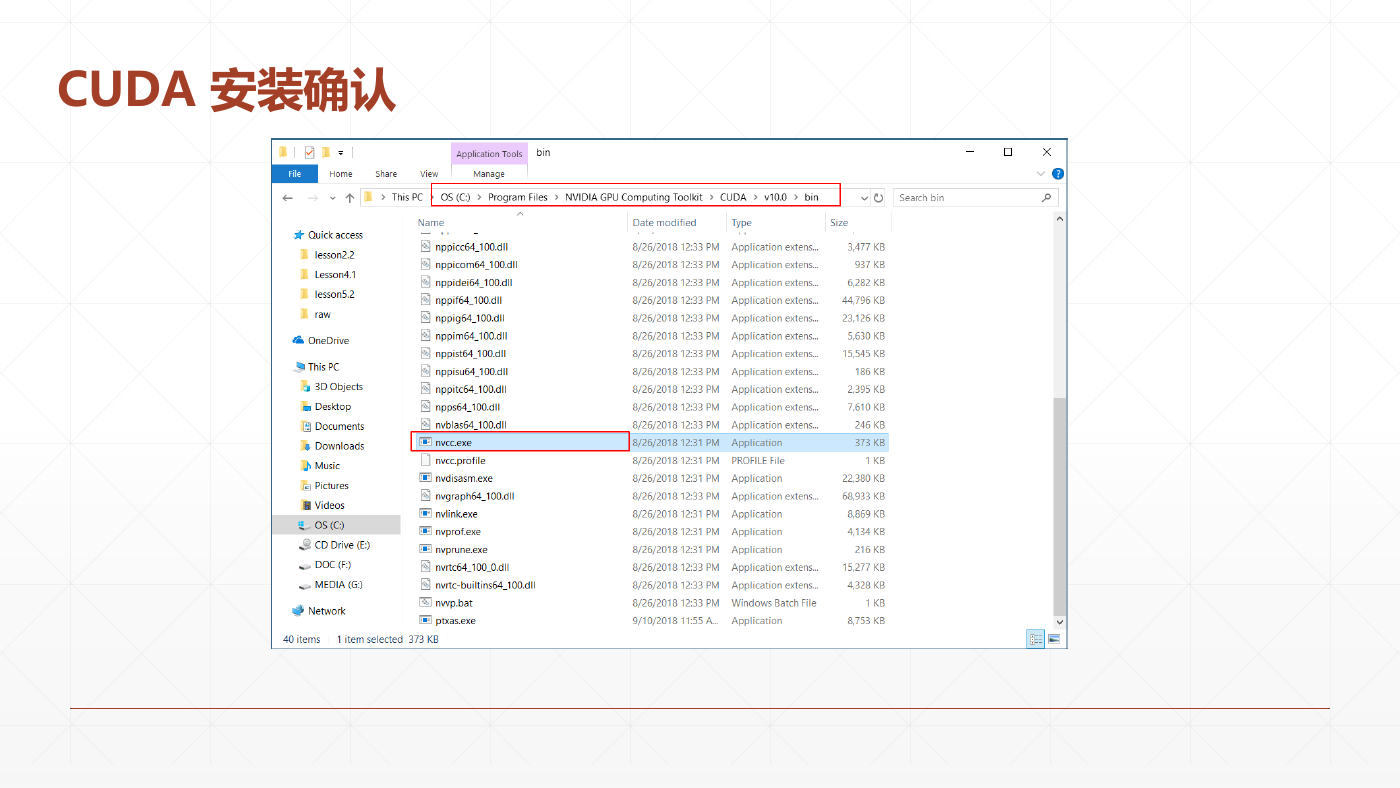Click the Properties quick access toolbar icon
Image resolution: width=1400 pixels, height=788 pixels.
(309, 153)
